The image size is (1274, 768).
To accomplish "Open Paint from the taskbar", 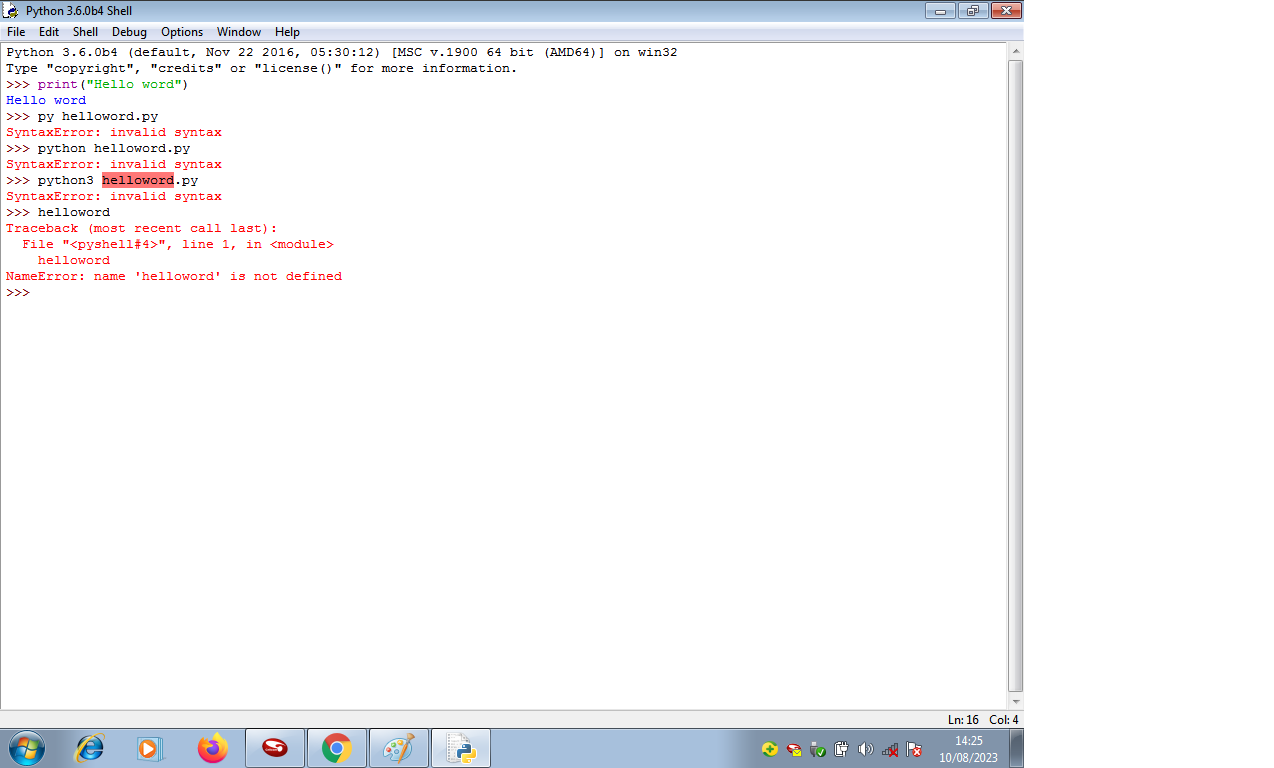I will coord(399,747).
